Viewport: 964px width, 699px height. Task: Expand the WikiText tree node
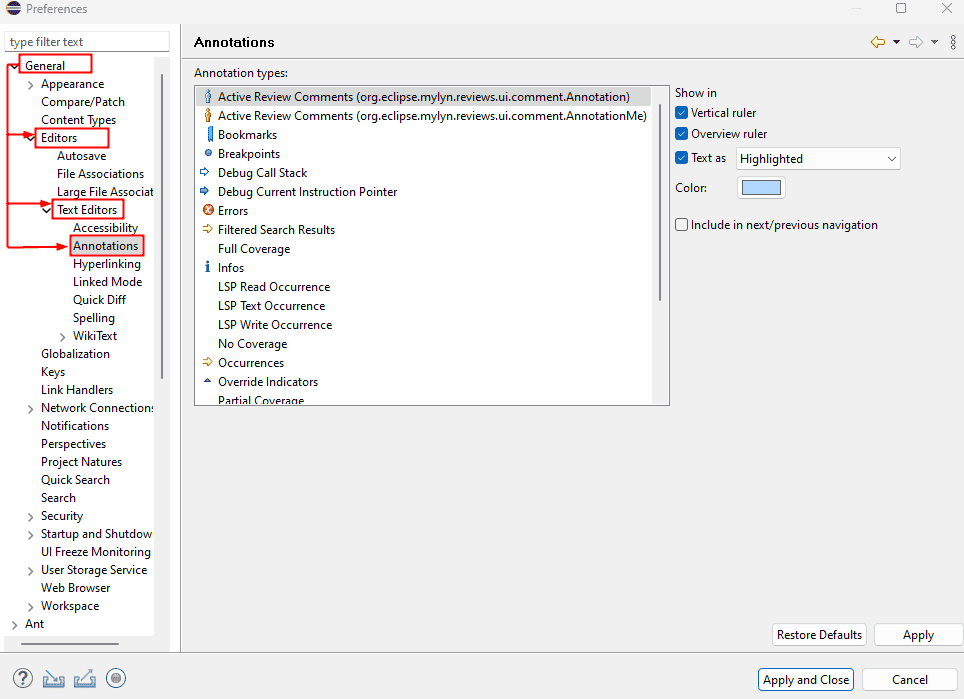[63, 337]
